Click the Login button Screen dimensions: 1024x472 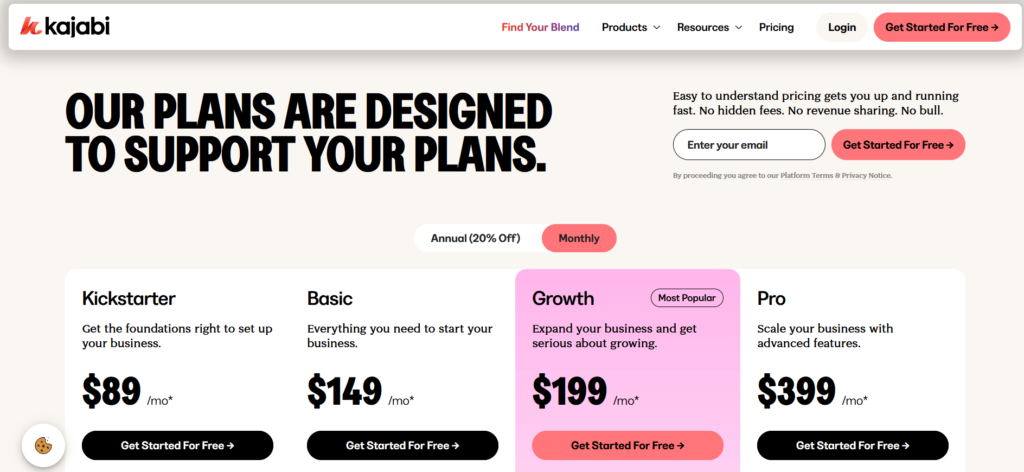(842, 27)
